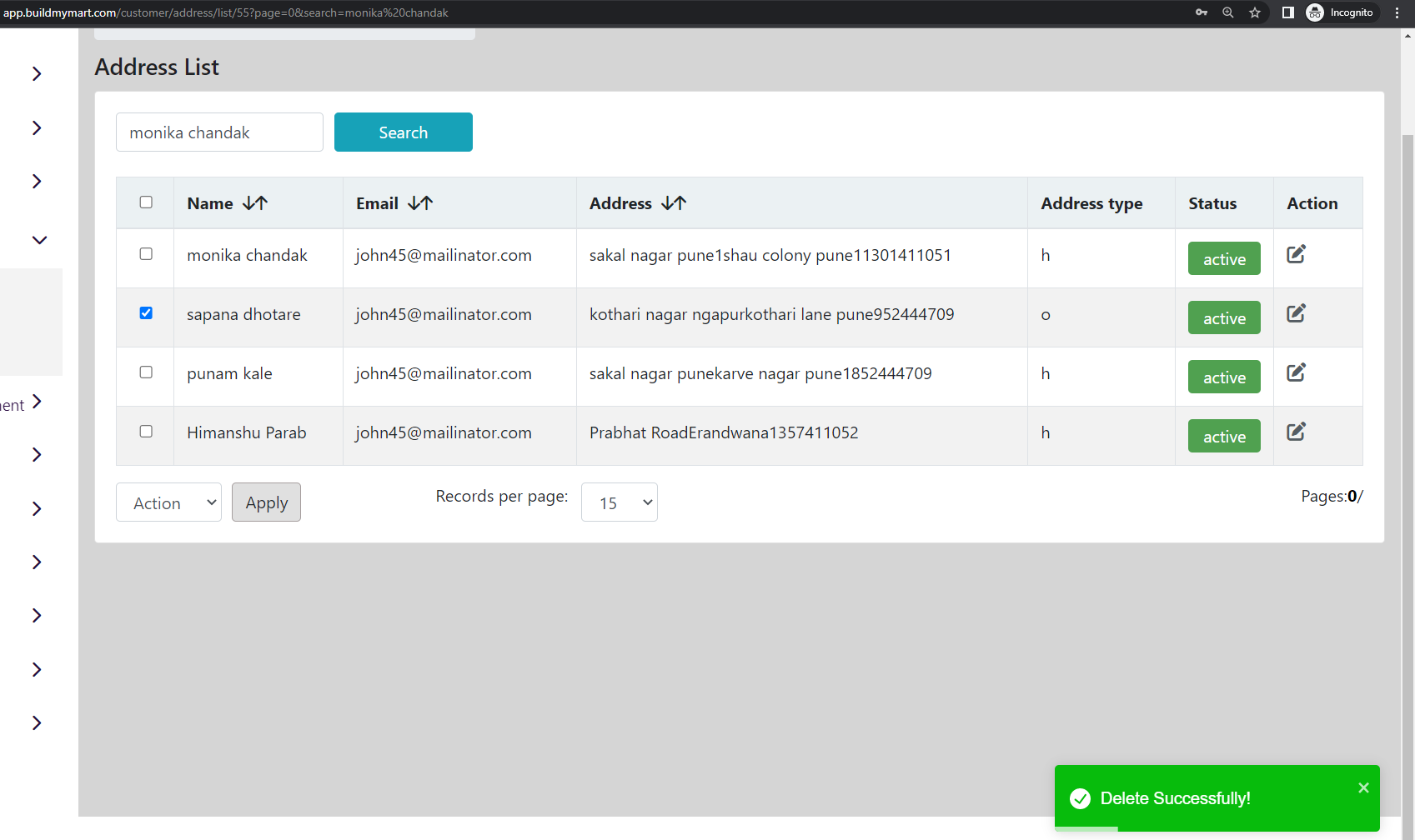Image resolution: width=1415 pixels, height=840 pixels.
Task: Expand the first sidebar menu chevron
Action: click(37, 73)
